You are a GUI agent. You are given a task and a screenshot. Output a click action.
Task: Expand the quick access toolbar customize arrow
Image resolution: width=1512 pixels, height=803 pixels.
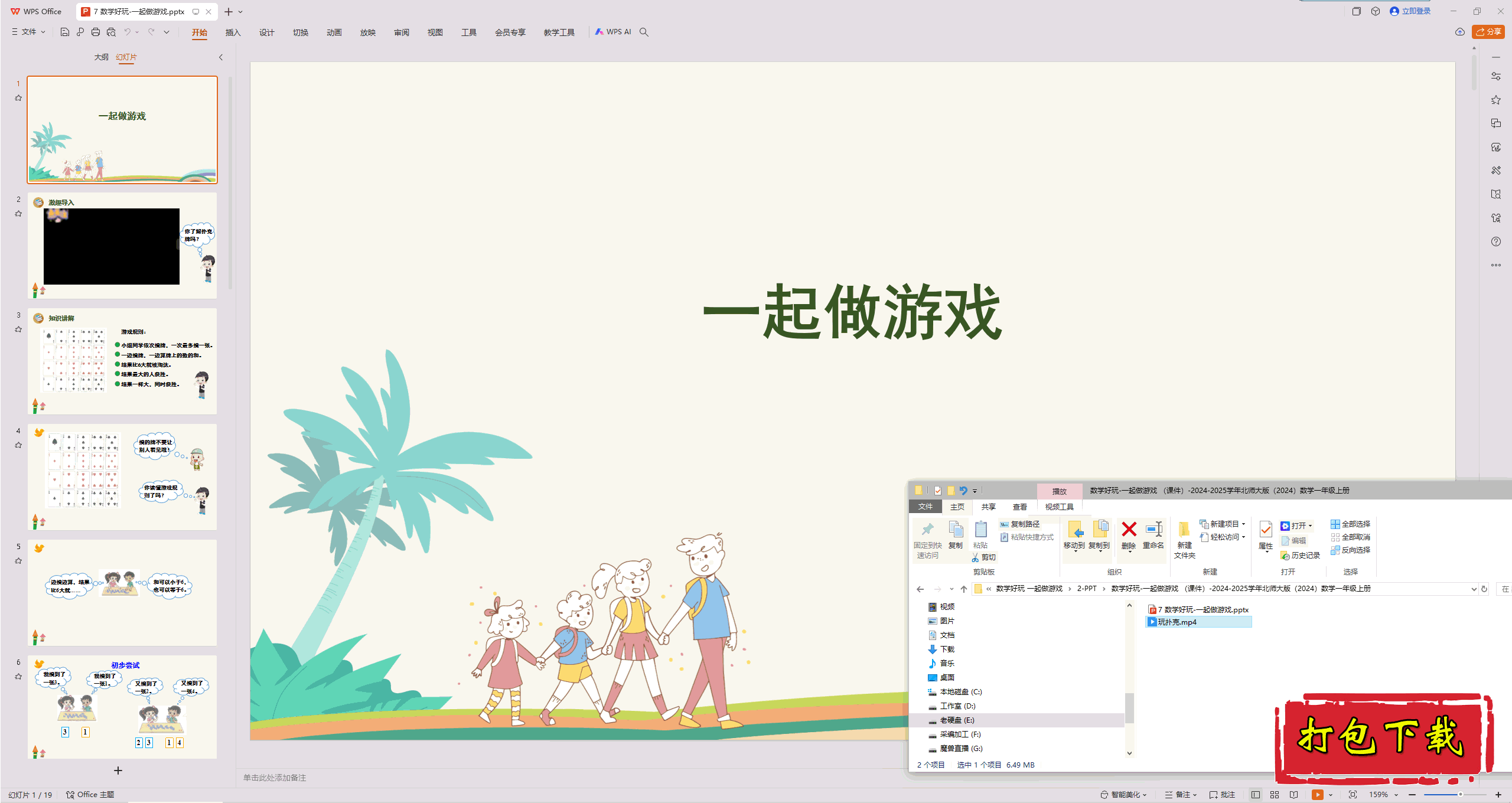point(167,32)
